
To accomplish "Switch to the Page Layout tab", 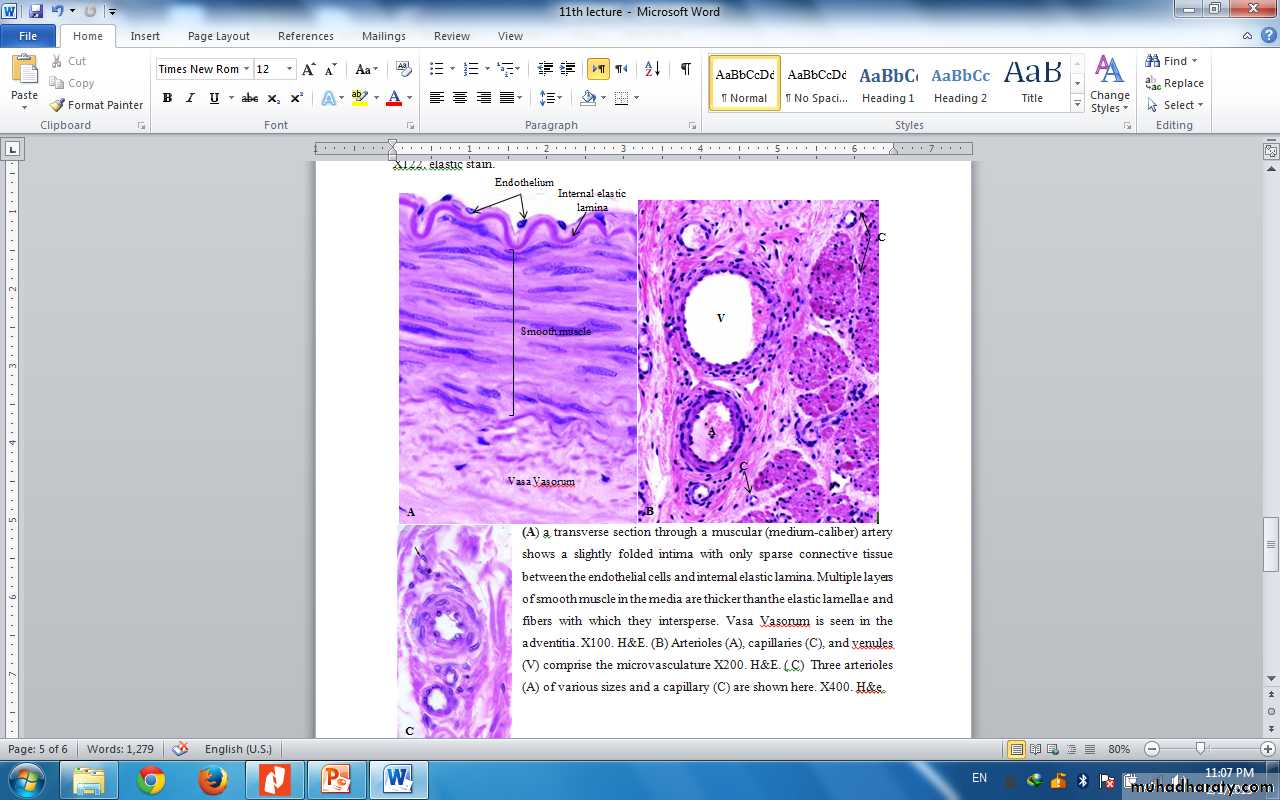I will (218, 36).
